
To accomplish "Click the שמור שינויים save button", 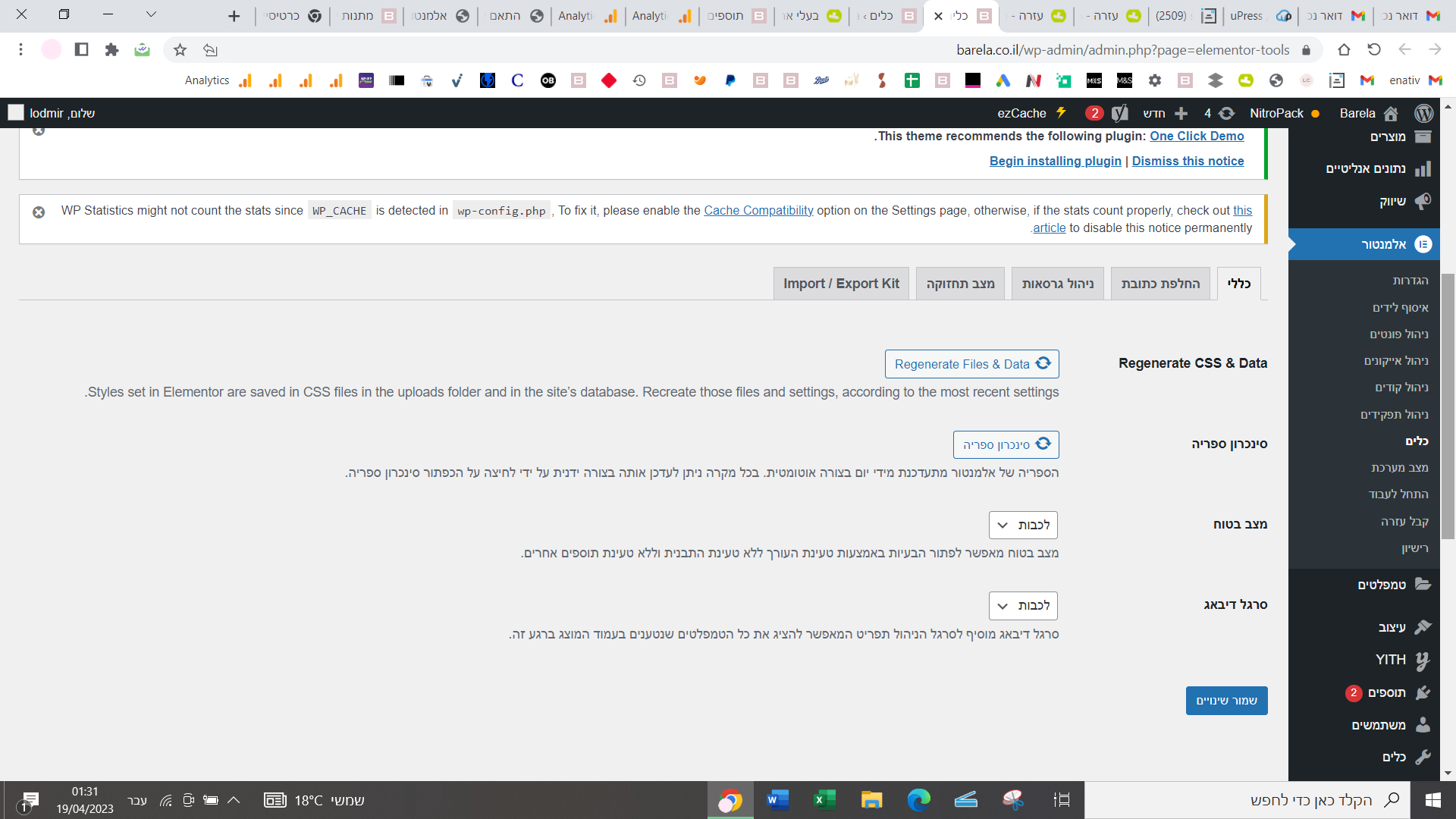I will pyautogui.click(x=1226, y=701).
